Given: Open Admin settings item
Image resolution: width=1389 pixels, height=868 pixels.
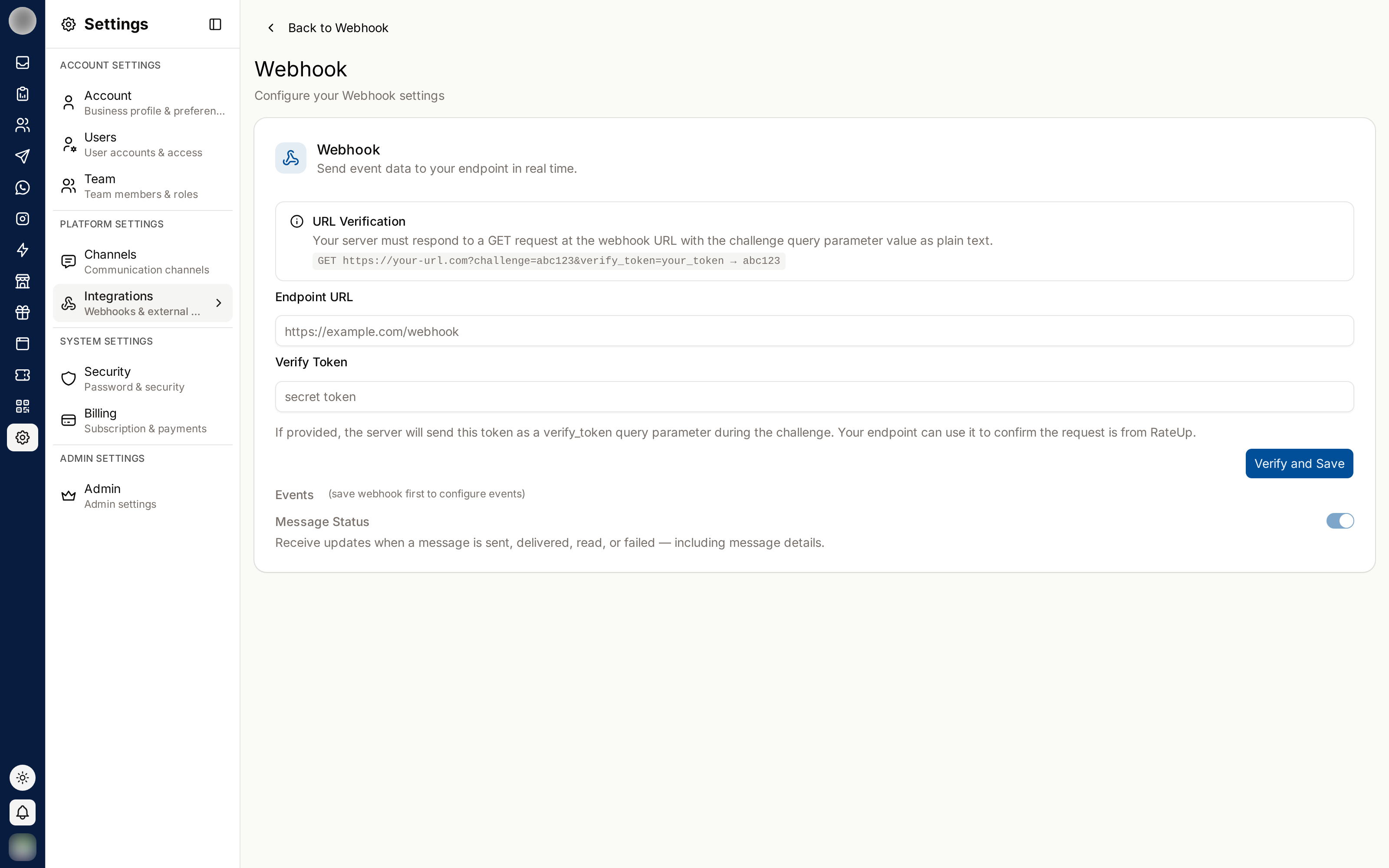Looking at the screenshot, I should (x=143, y=496).
